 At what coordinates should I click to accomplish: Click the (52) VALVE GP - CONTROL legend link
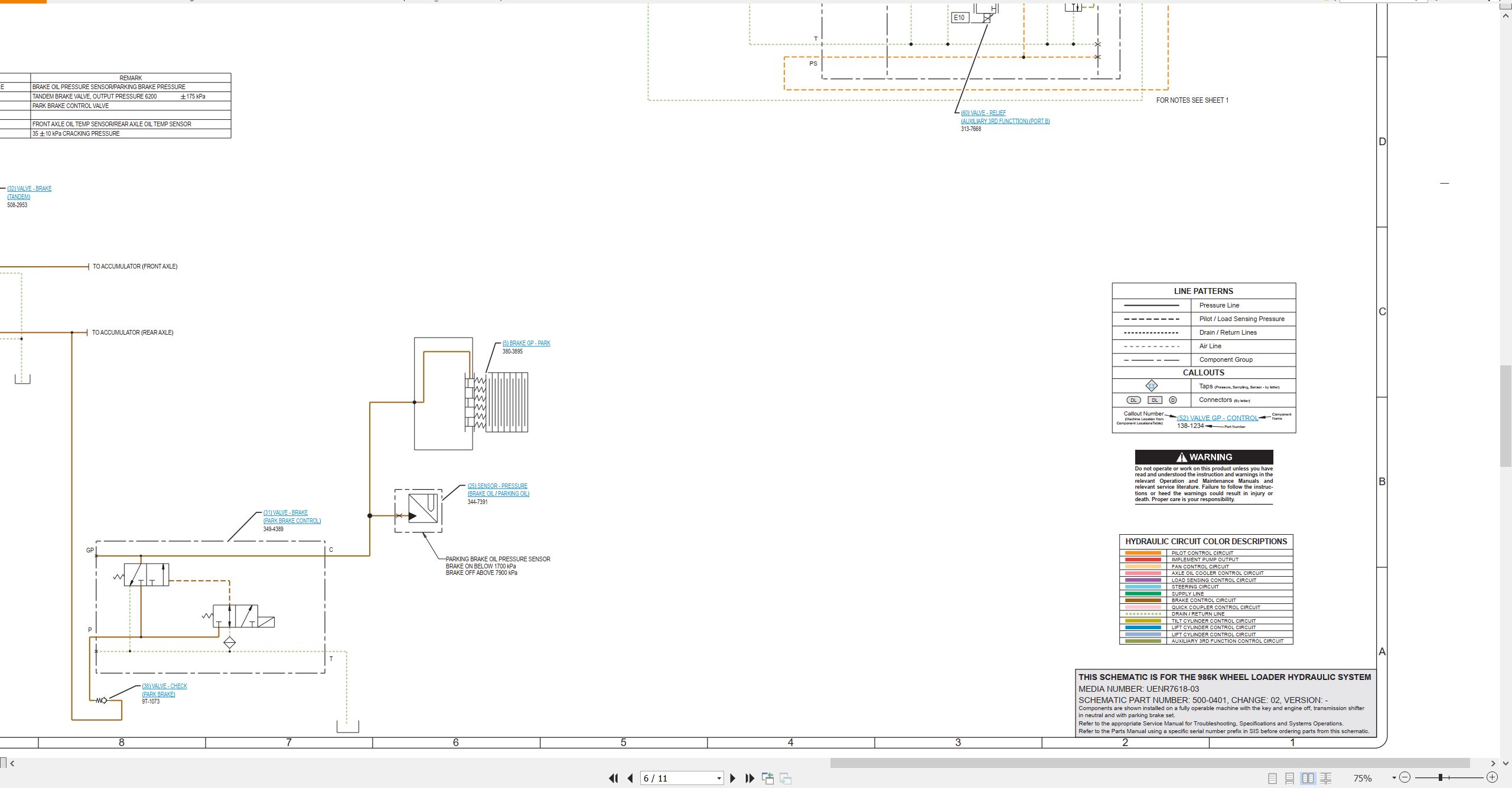(1217, 418)
